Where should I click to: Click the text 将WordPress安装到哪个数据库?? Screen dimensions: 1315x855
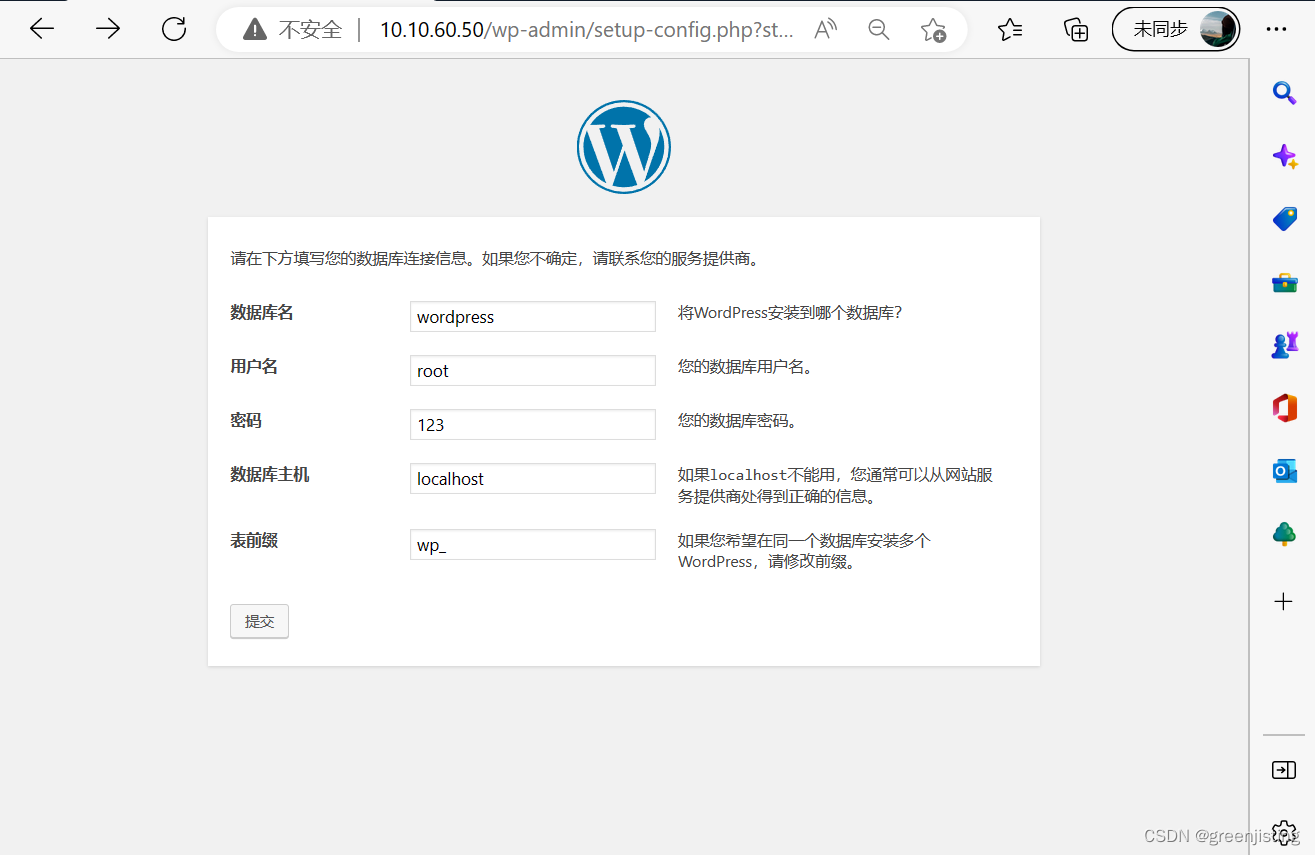pos(790,313)
